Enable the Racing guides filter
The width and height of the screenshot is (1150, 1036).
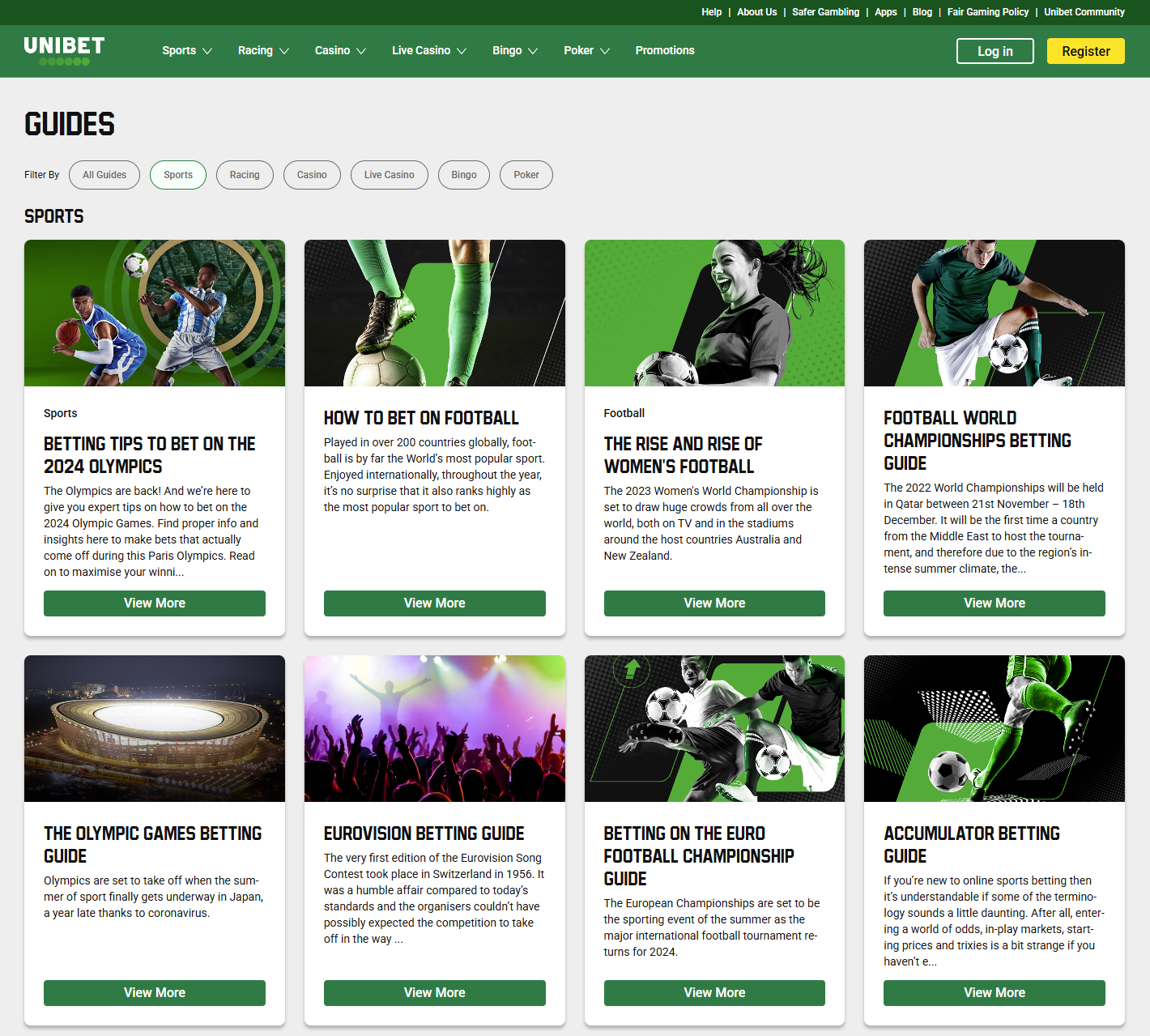point(245,174)
